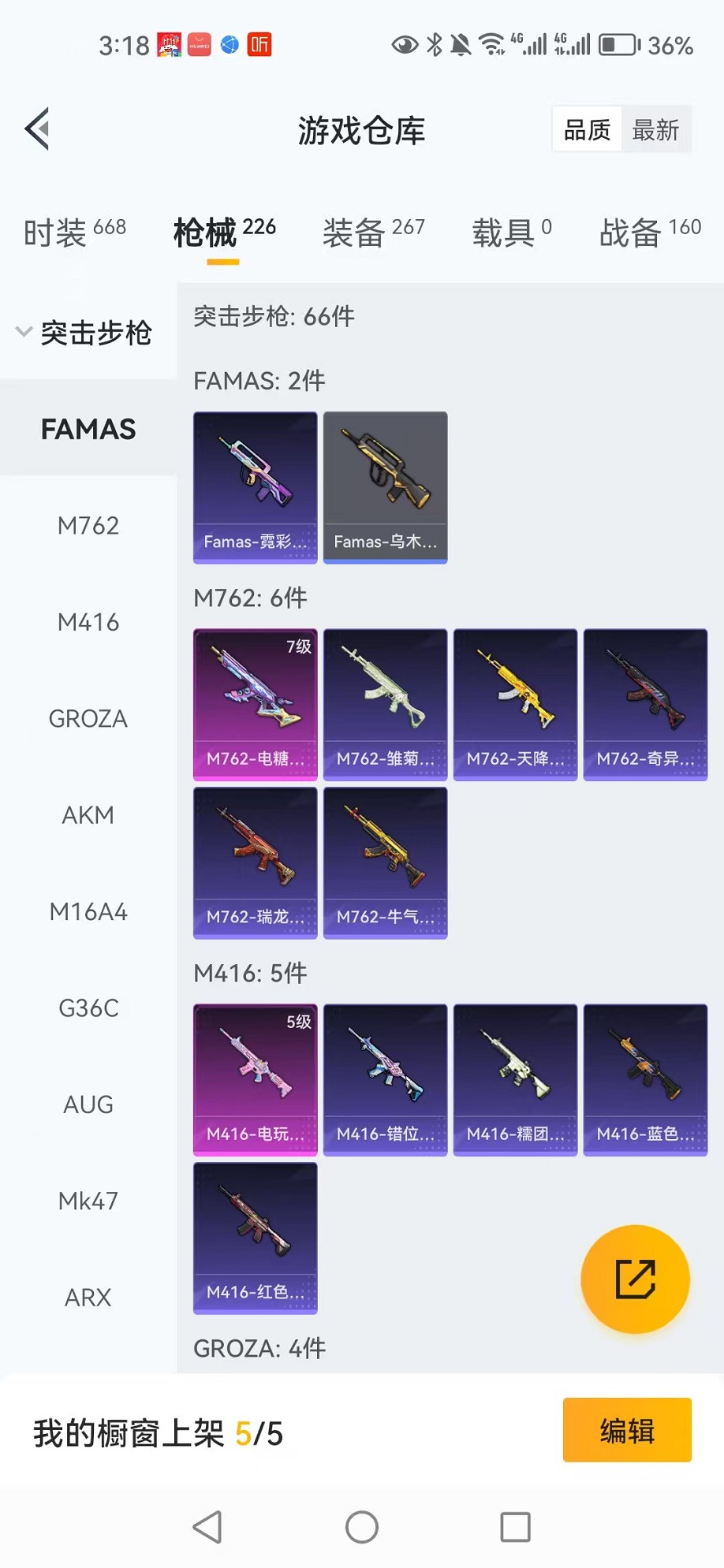Select the Famas-乌木 weapon skin

click(x=386, y=487)
